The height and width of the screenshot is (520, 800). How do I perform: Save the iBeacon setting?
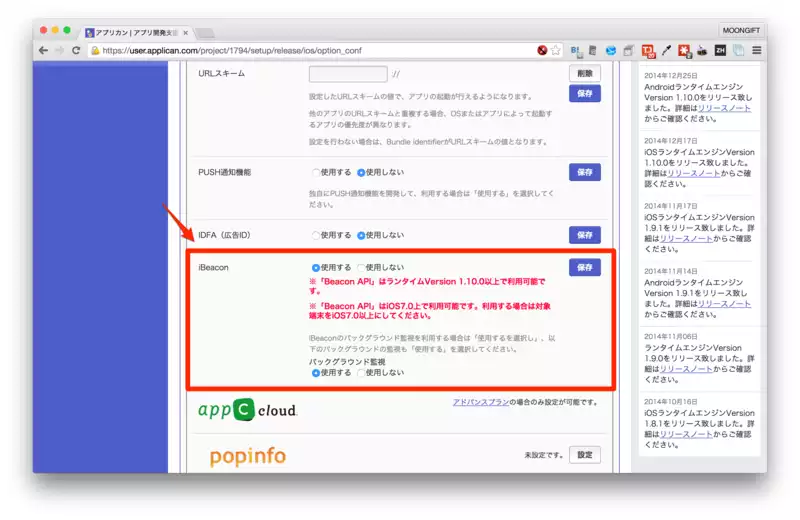[x=585, y=267]
